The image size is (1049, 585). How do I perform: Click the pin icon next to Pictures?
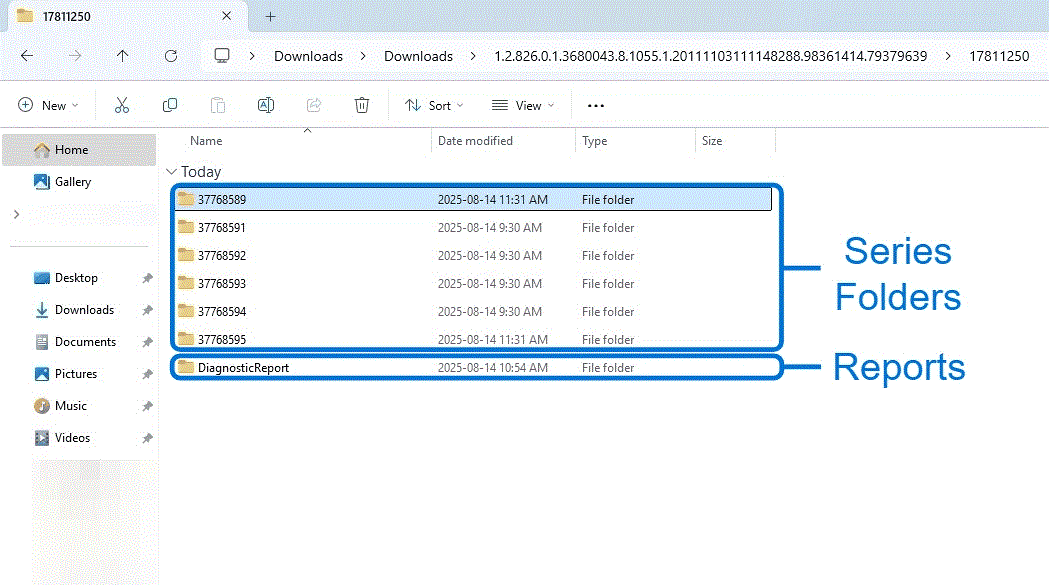coord(147,374)
